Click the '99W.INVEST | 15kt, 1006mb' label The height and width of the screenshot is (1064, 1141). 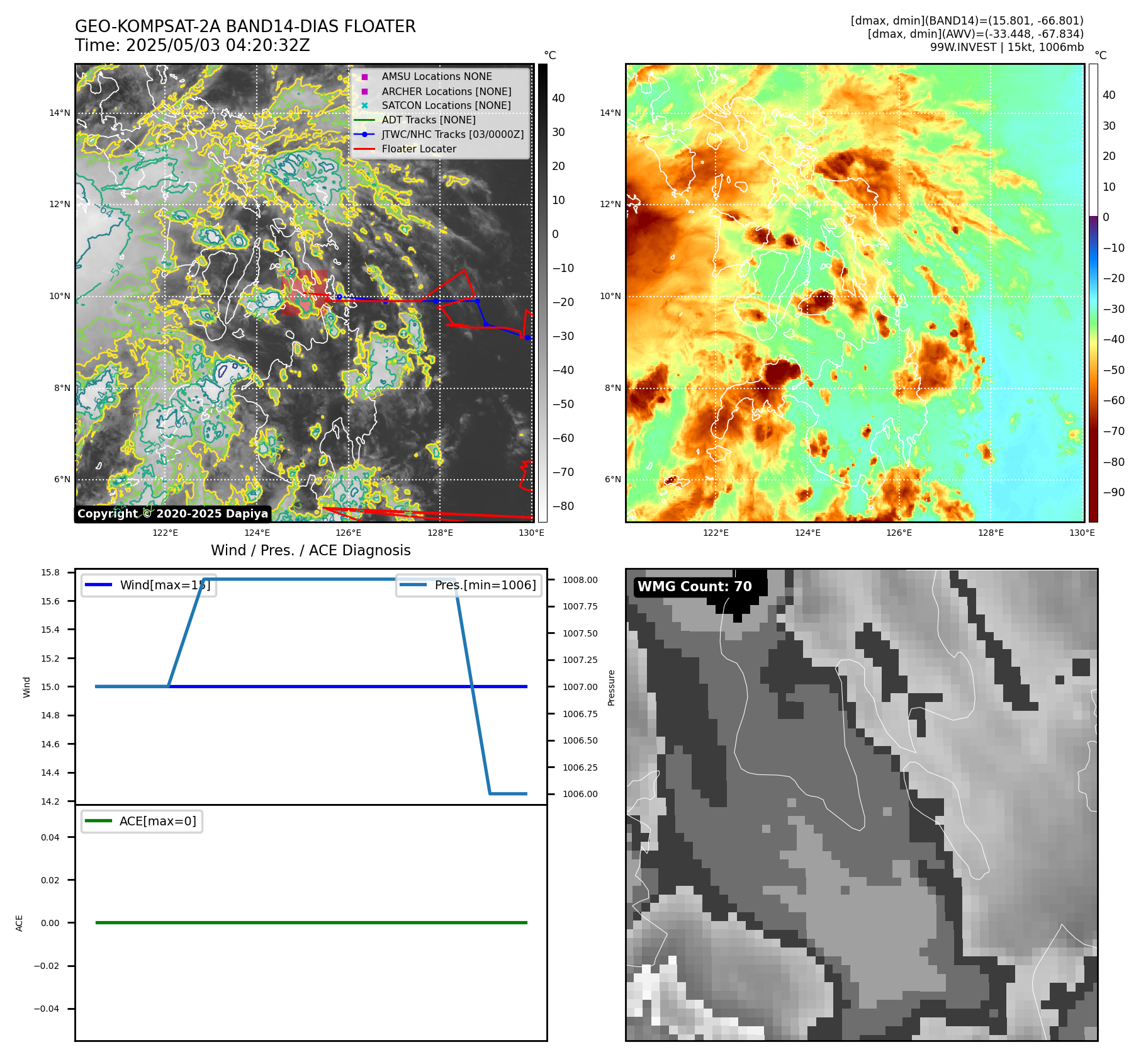coord(1007,47)
